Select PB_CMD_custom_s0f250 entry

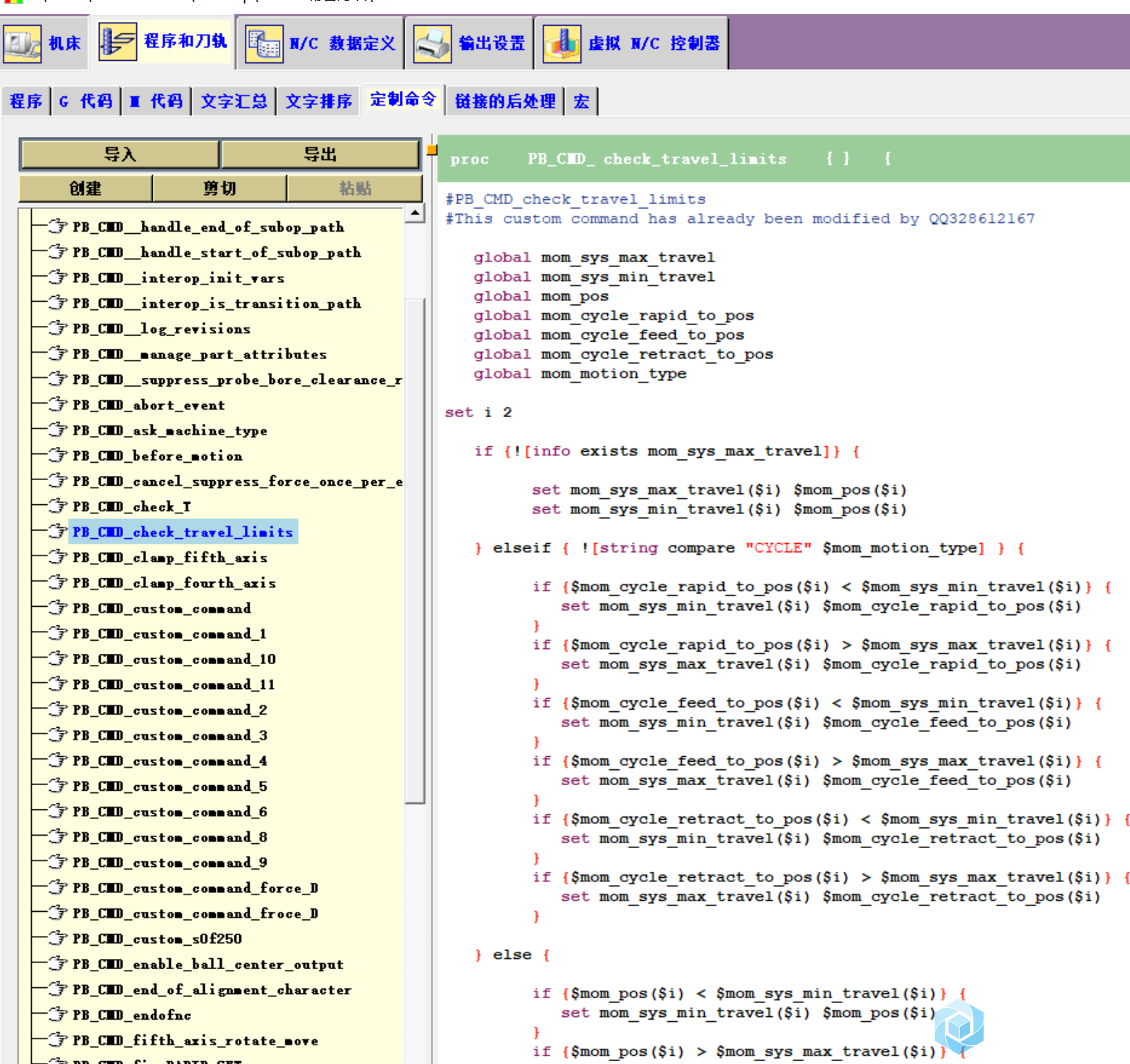click(157, 939)
